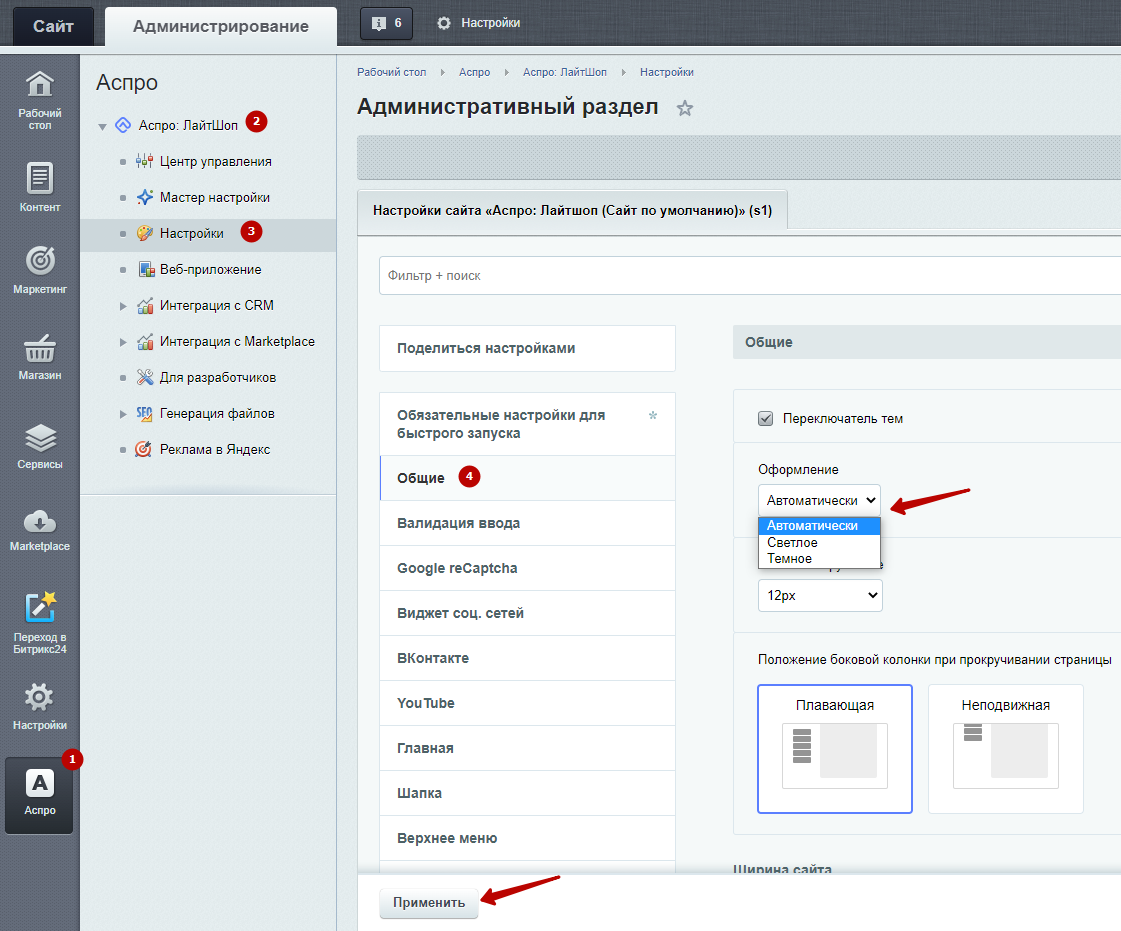The width and height of the screenshot is (1121, 931).
Task: Choose Автоматически in the dropdown list
Action: pos(819,526)
